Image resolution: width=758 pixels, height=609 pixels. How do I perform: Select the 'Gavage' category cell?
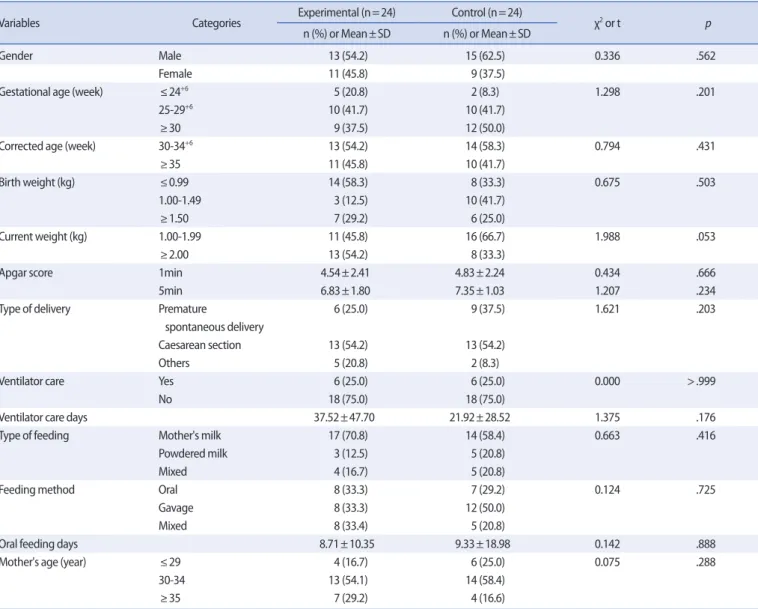[x=176, y=508]
